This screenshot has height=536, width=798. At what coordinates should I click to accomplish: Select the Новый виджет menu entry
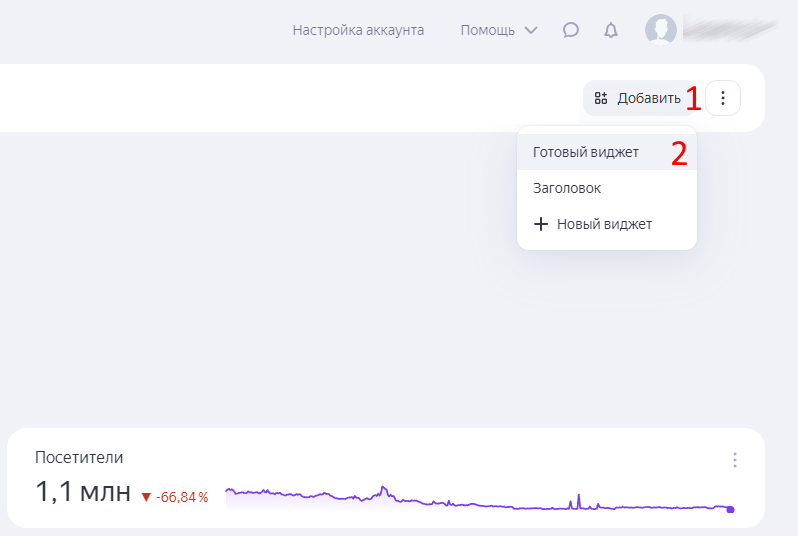pyautogui.click(x=604, y=224)
